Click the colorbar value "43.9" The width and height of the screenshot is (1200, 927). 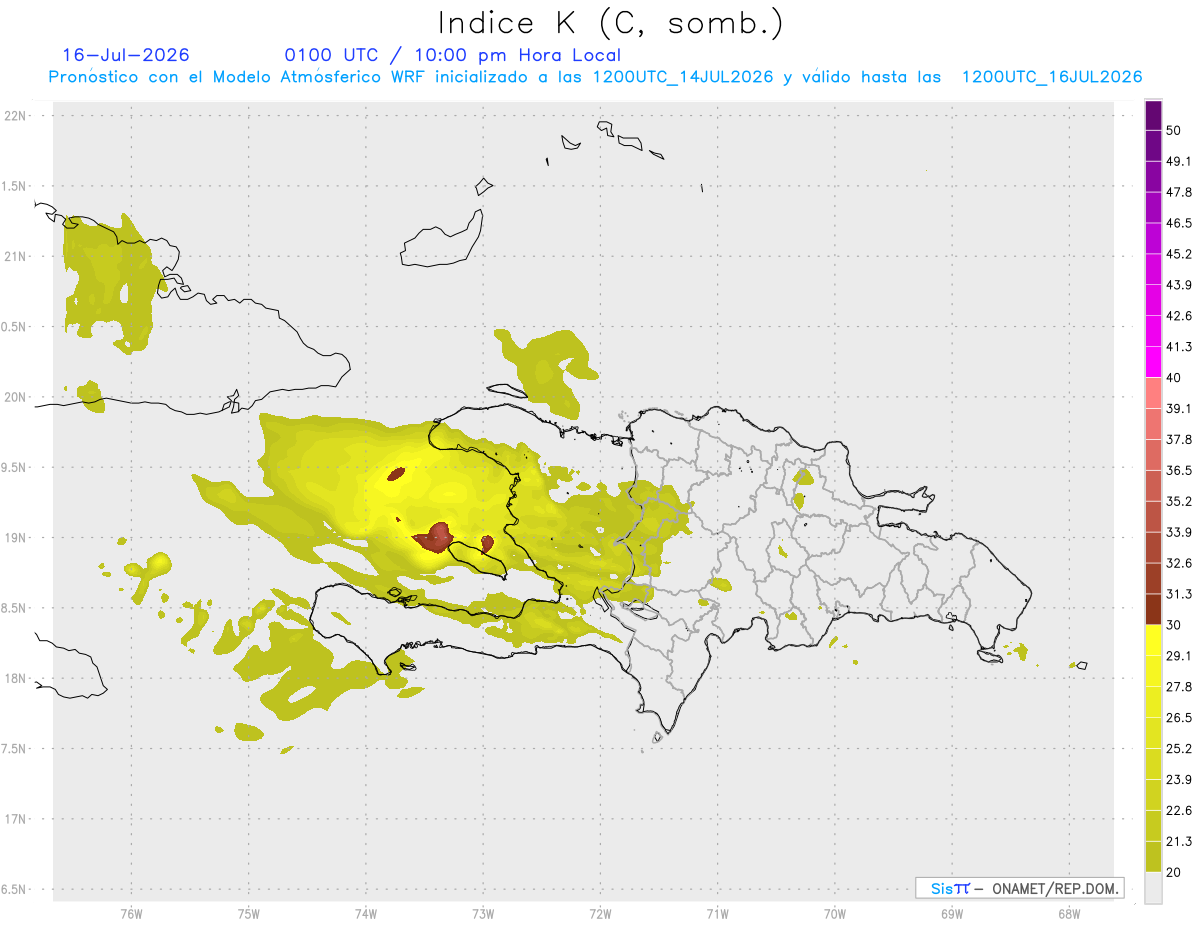click(x=1179, y=285)
